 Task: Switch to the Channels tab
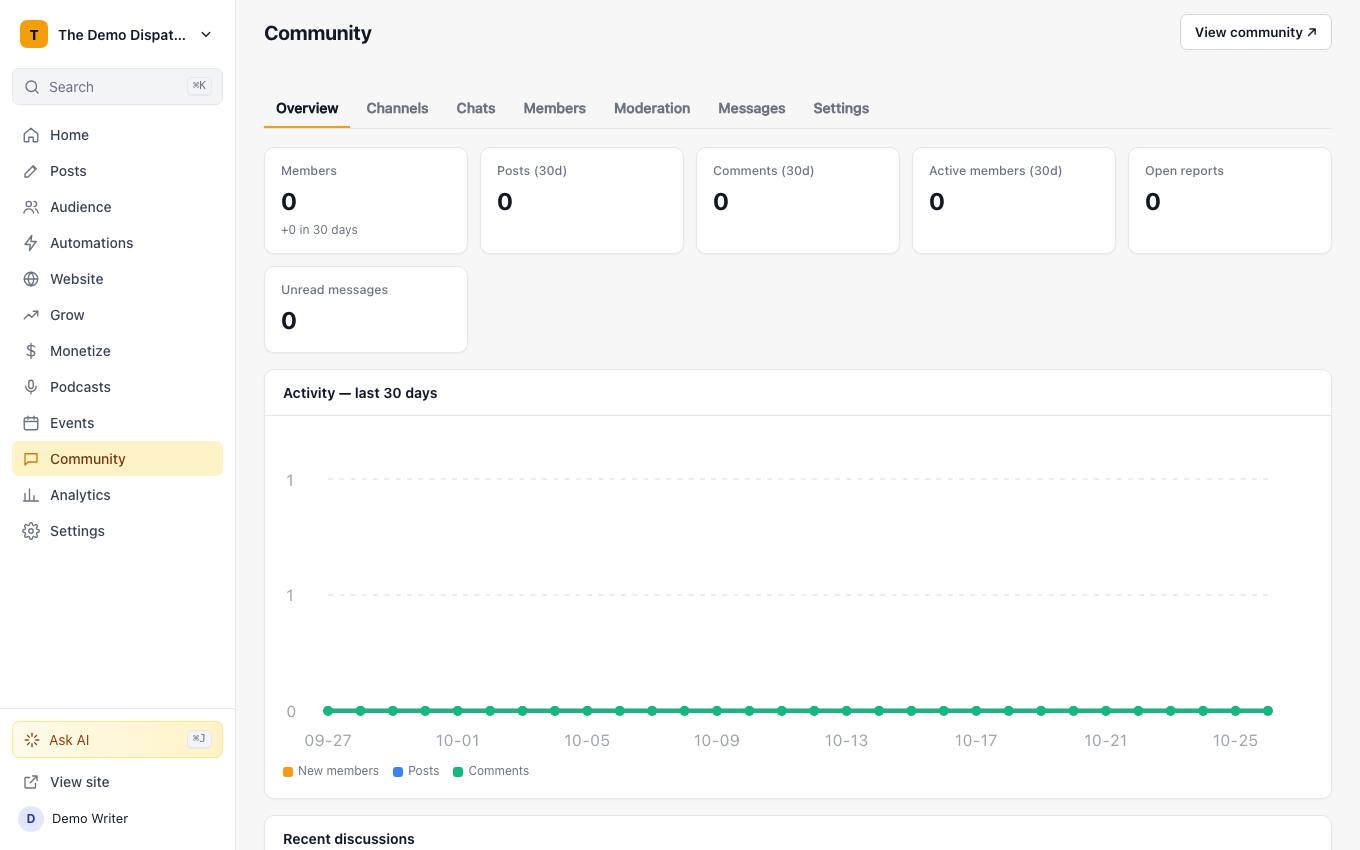[397, 108]
